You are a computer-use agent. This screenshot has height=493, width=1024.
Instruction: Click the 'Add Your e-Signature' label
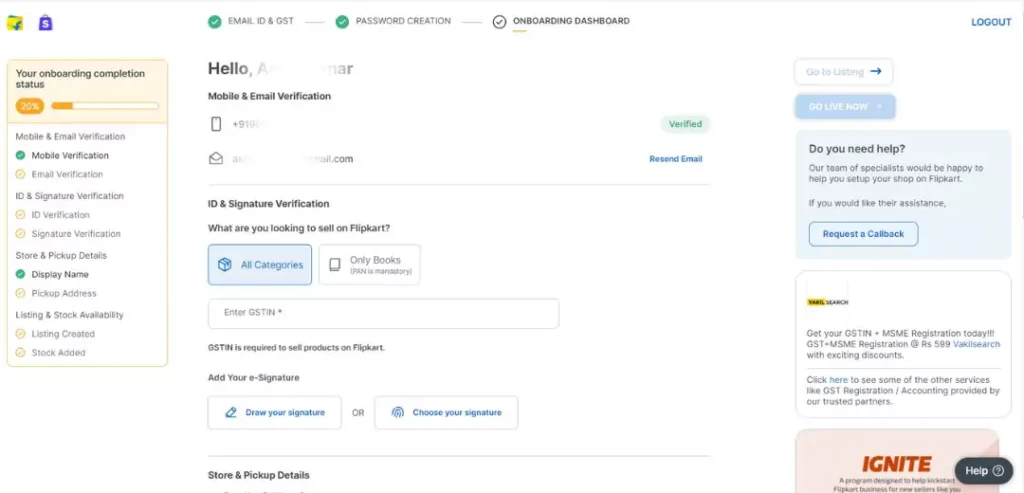pyautogui.click(x=253, y=377)
